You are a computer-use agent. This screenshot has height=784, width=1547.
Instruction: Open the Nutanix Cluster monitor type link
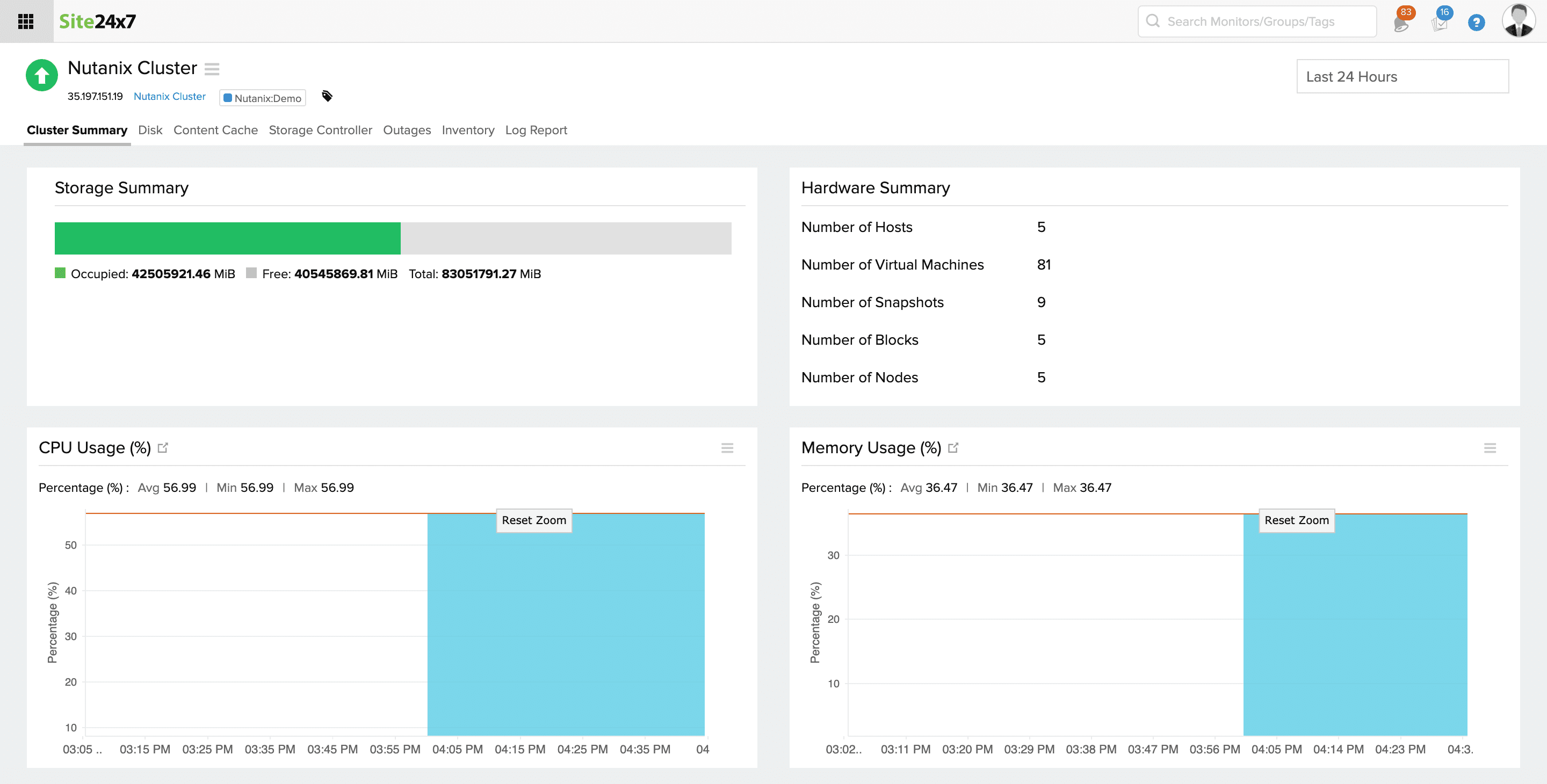coord(169,96)
